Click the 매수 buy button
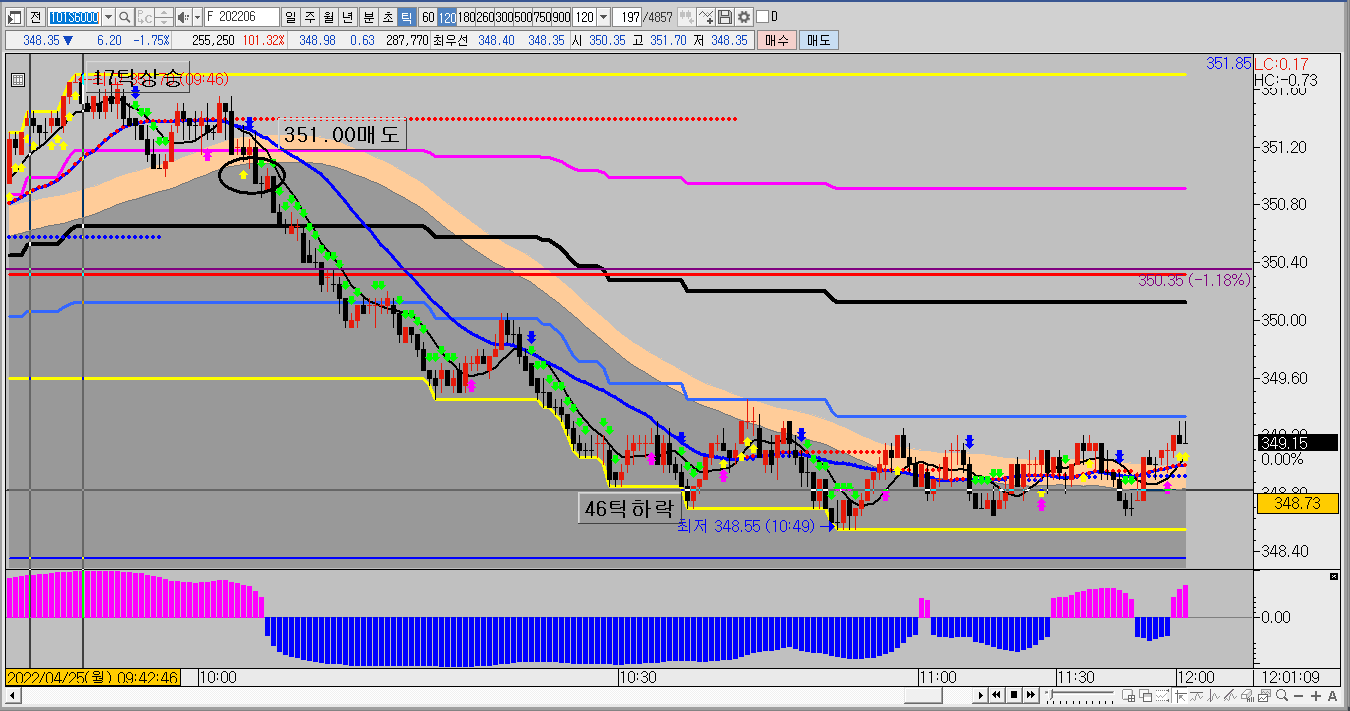The height and width of the screenshot is (711, 1350). point(776,41)
